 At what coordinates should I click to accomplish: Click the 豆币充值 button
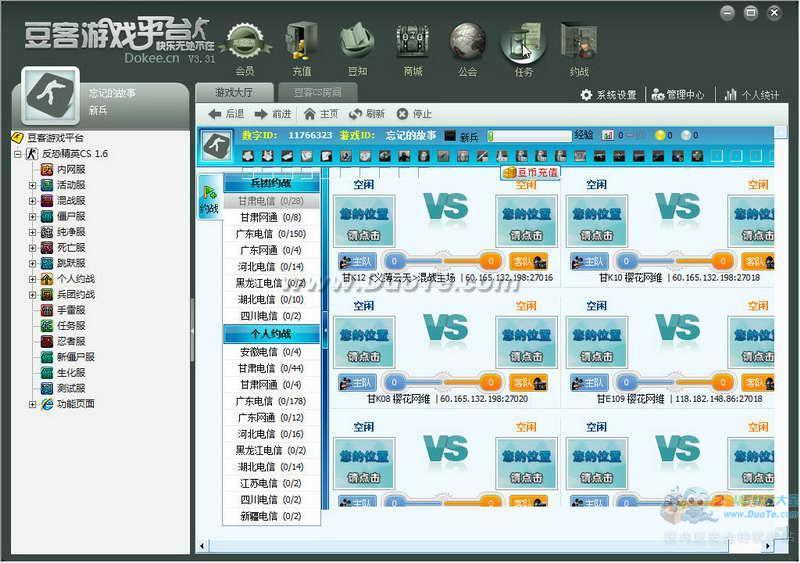click(x=531, y=173)
